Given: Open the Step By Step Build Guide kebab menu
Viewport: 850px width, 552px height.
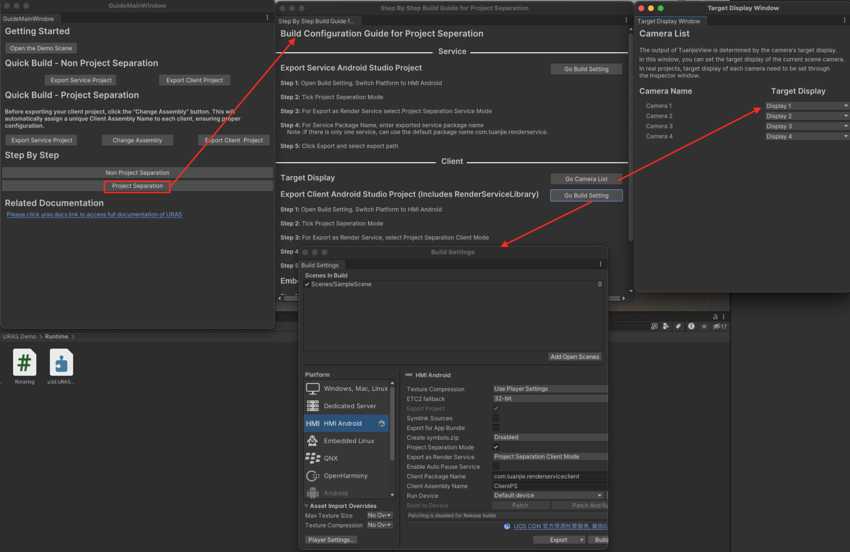Looking at the screenshot, I should [626, 21].
